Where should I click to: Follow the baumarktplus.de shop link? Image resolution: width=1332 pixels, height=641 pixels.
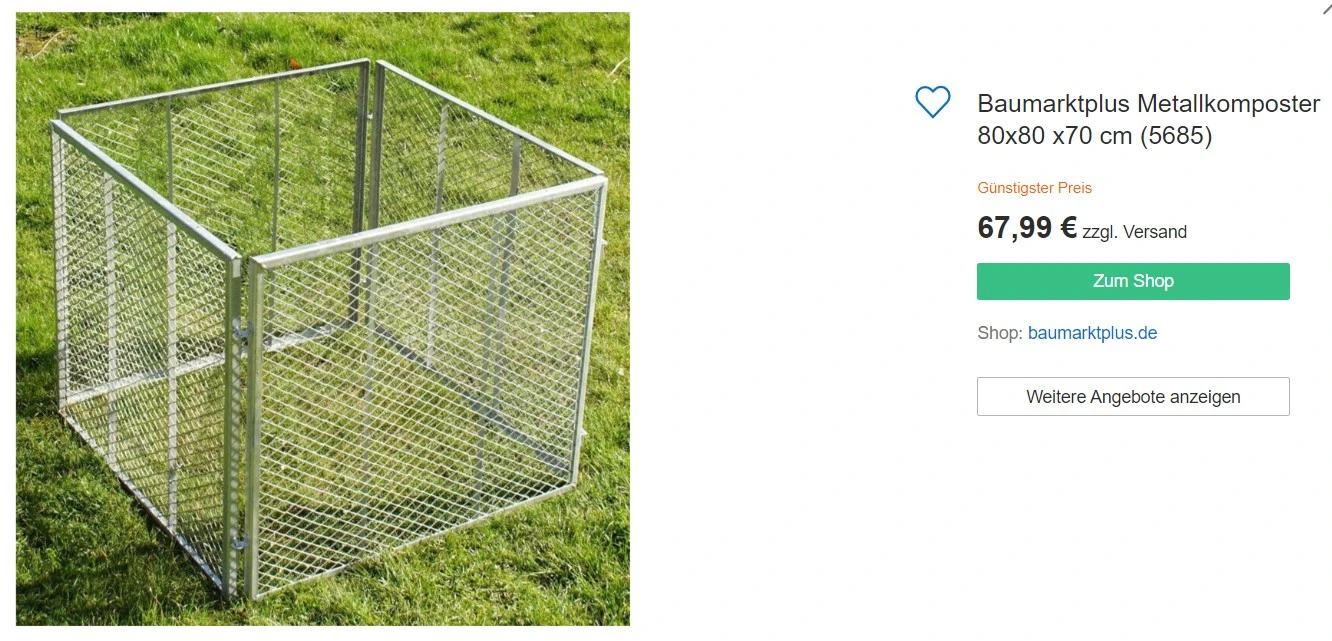pos(1092,333)
